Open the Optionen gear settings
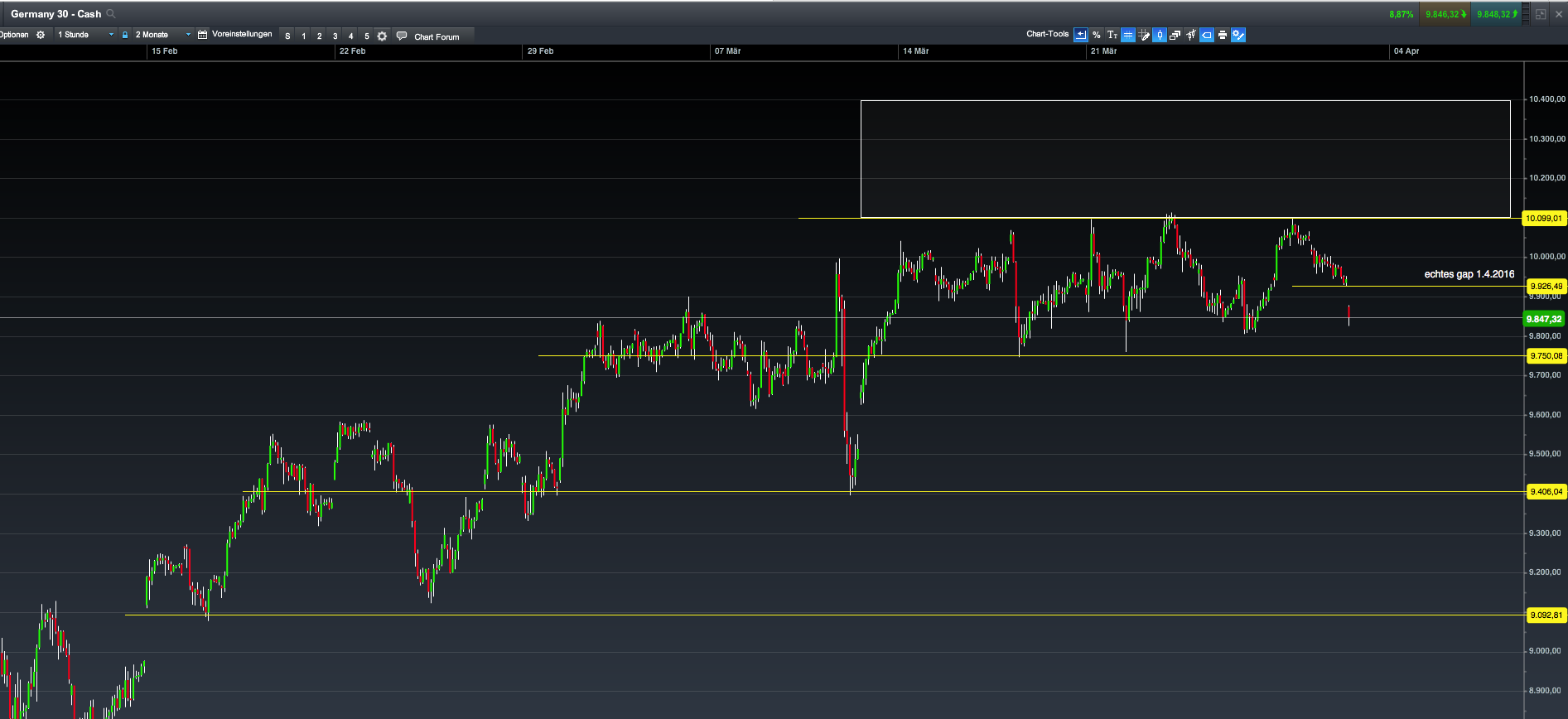 click(x=41, y=35)
